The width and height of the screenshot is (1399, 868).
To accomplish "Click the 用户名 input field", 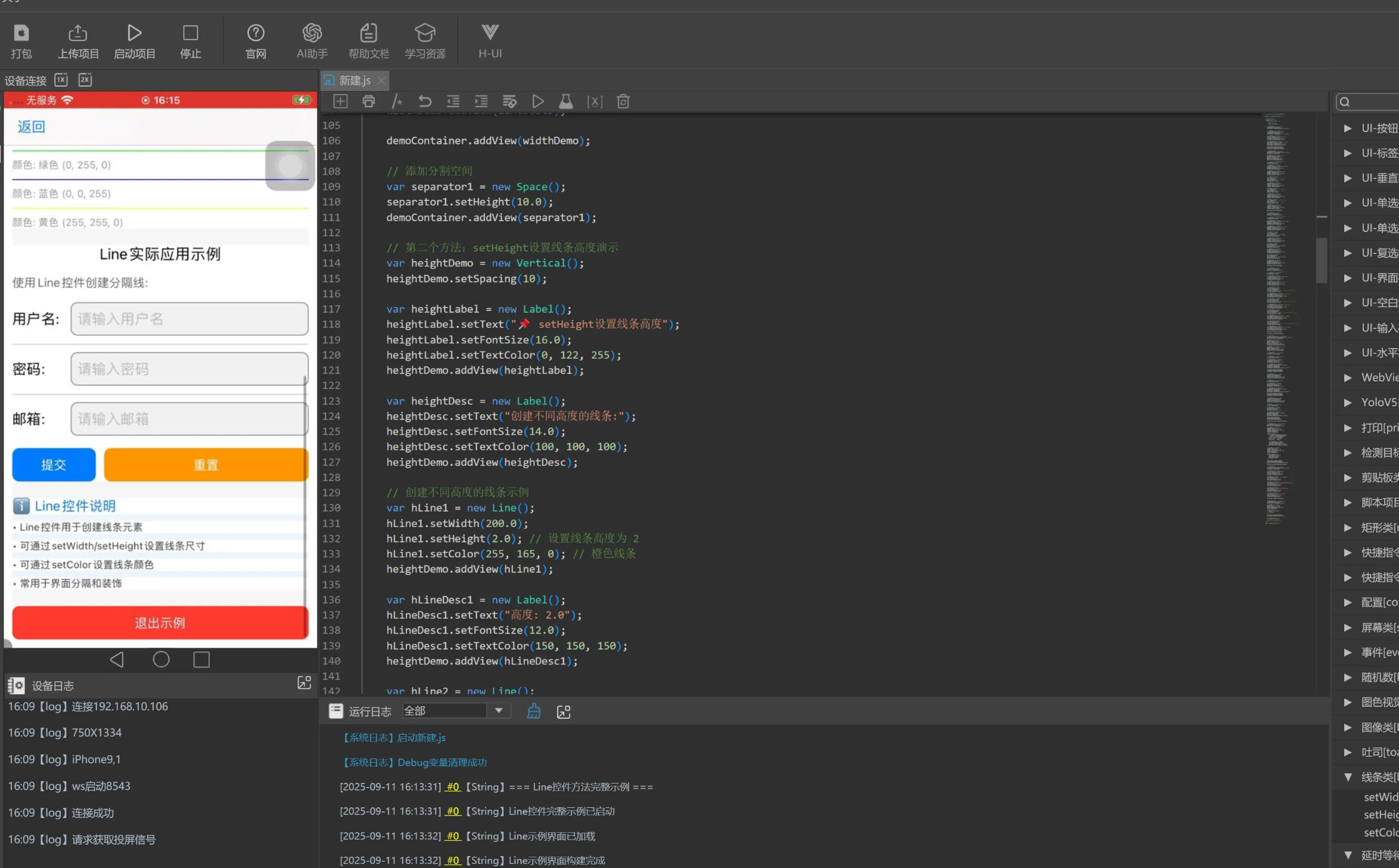I will click(x=189, y=319).
